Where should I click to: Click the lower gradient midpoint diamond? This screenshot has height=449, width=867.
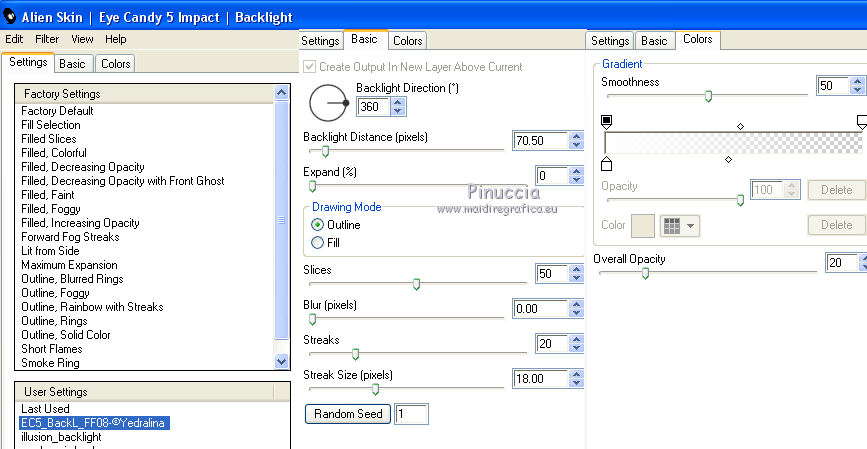pyautogui.click(x=728, y=159)
